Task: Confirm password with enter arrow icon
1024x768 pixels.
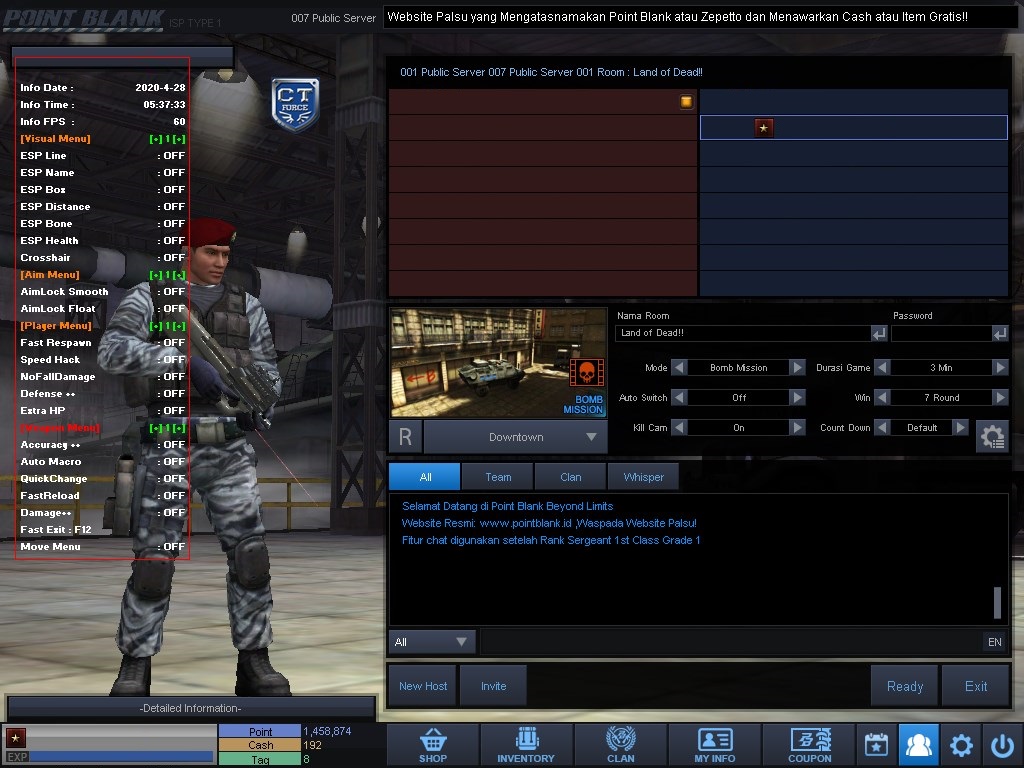Action: [1000, 334]
